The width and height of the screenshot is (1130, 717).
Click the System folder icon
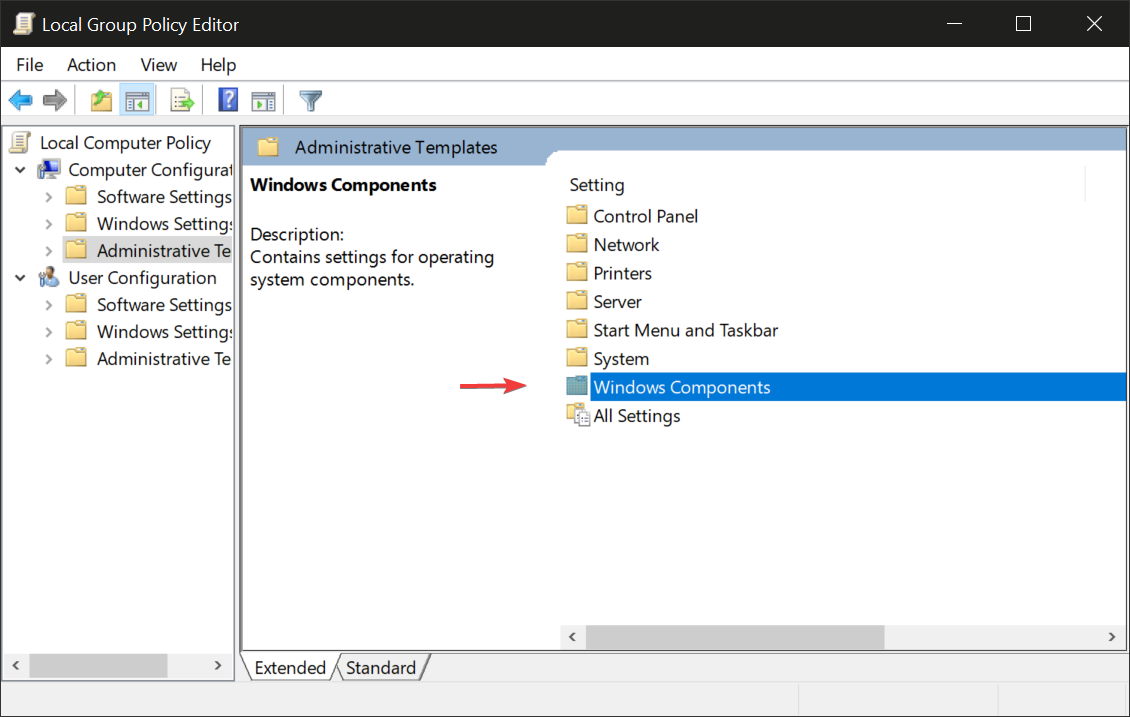coord(577,357)
